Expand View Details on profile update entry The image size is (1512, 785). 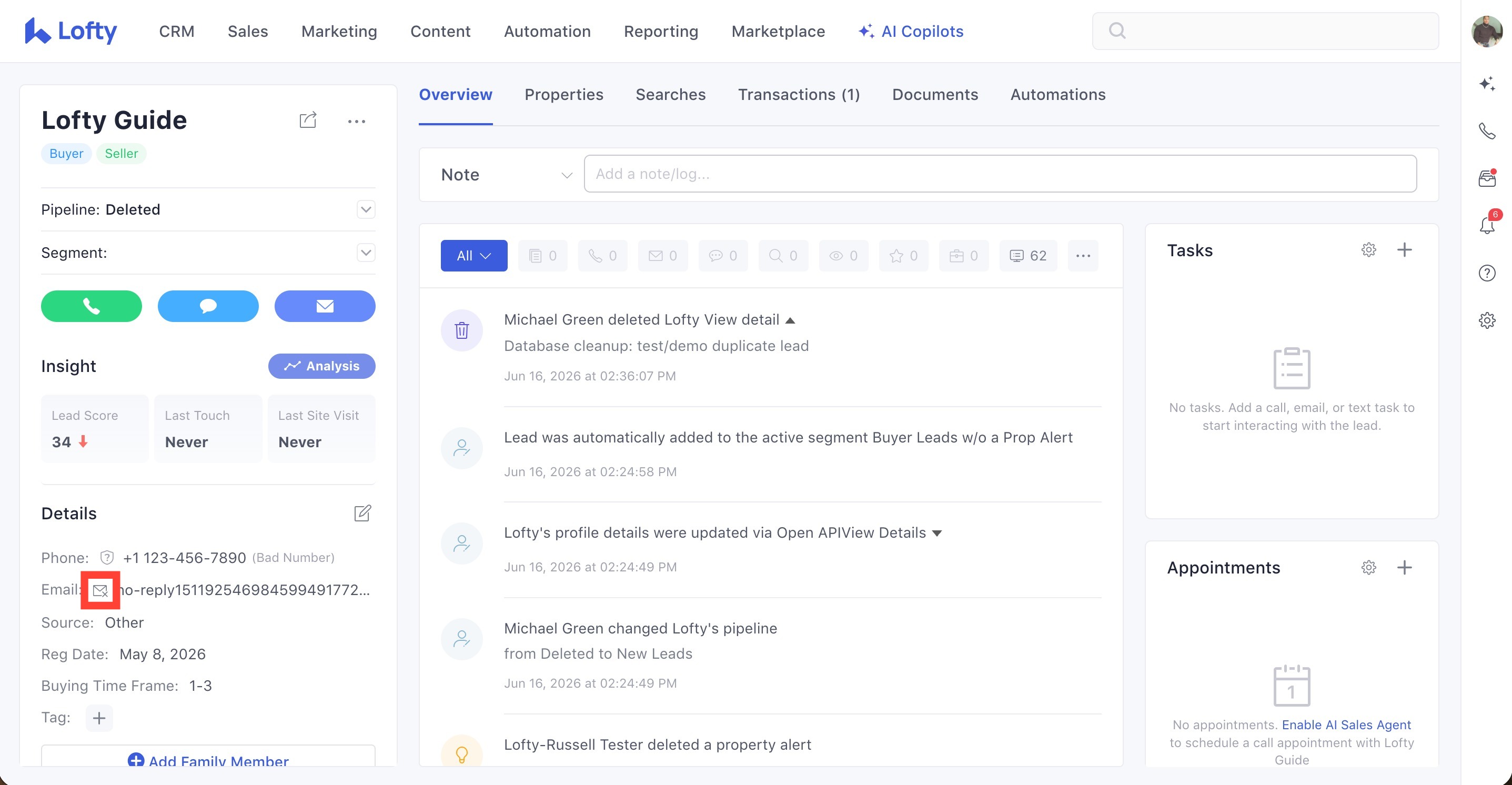937,533
